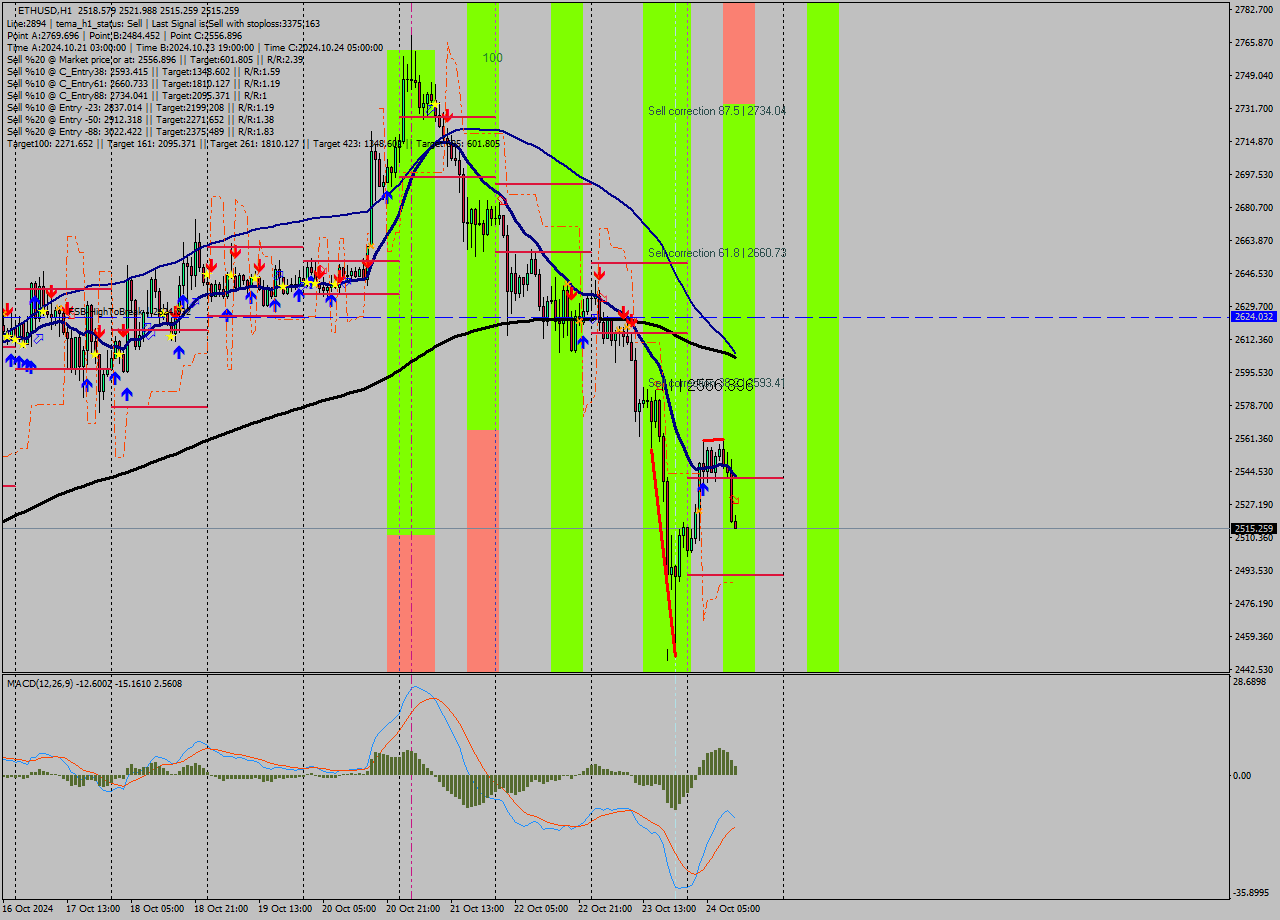1280x920 pixels.
Task: Click the 19 Oct 13:00 time label
Action: pyautogui.click(x=283, y=909)
